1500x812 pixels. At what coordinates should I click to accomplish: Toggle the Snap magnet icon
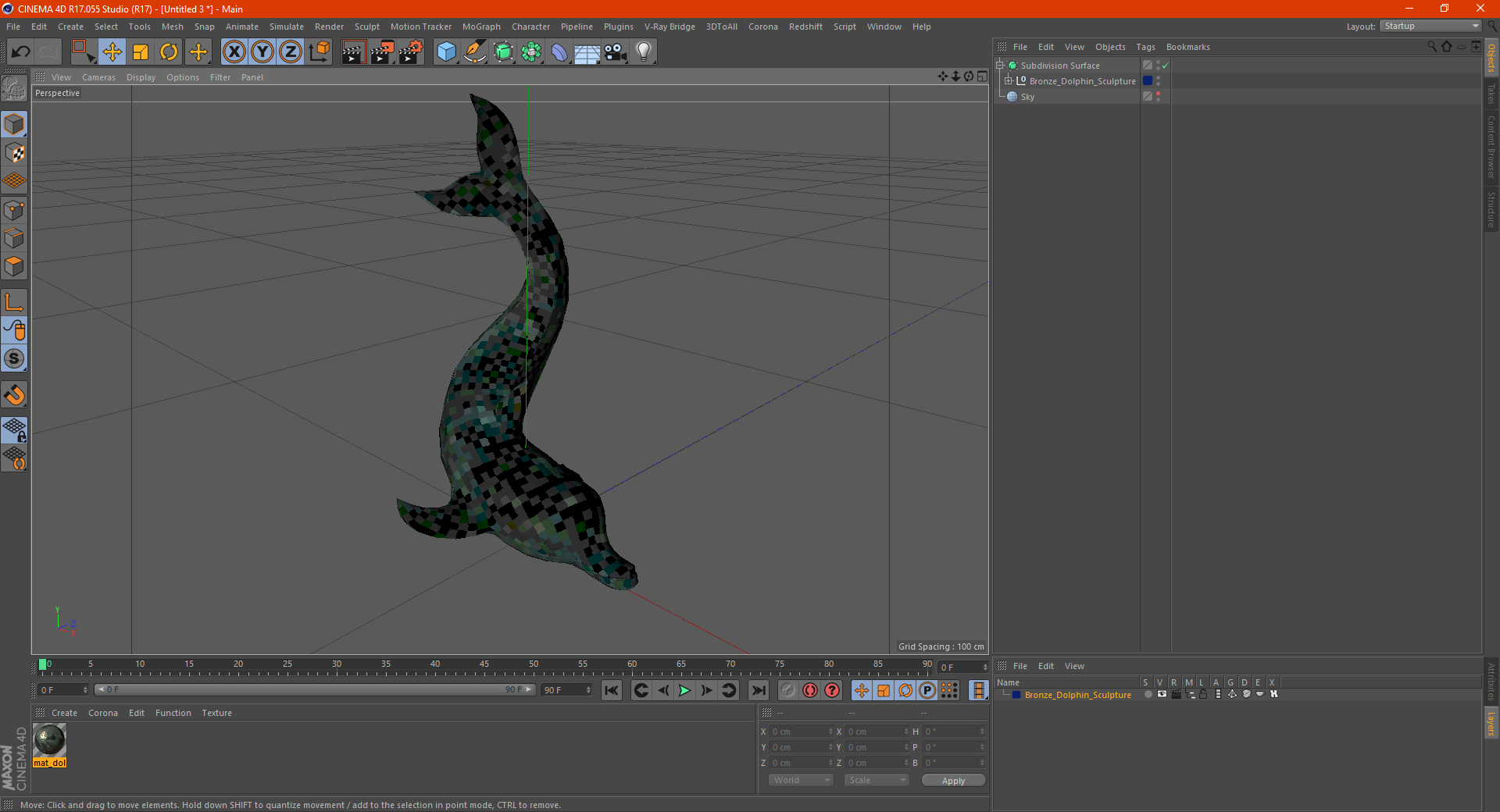(14, 395)
